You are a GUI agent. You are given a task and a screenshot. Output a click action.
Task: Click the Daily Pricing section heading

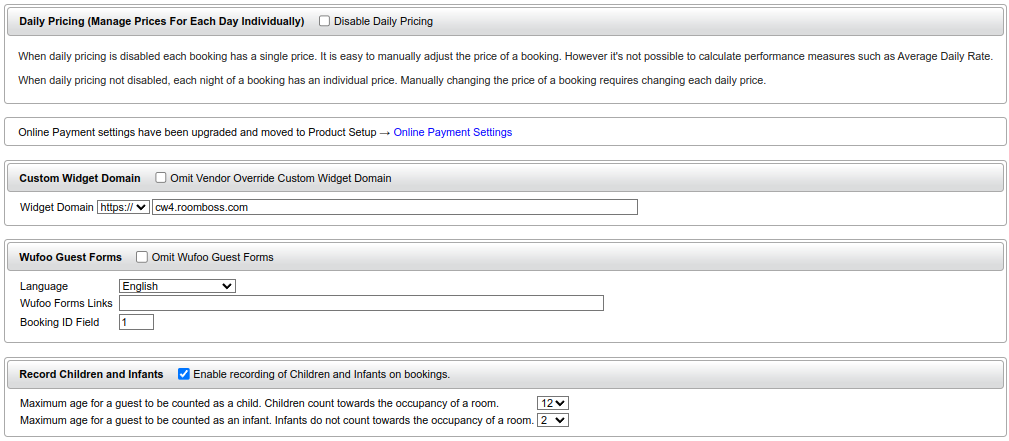point(161,21)
